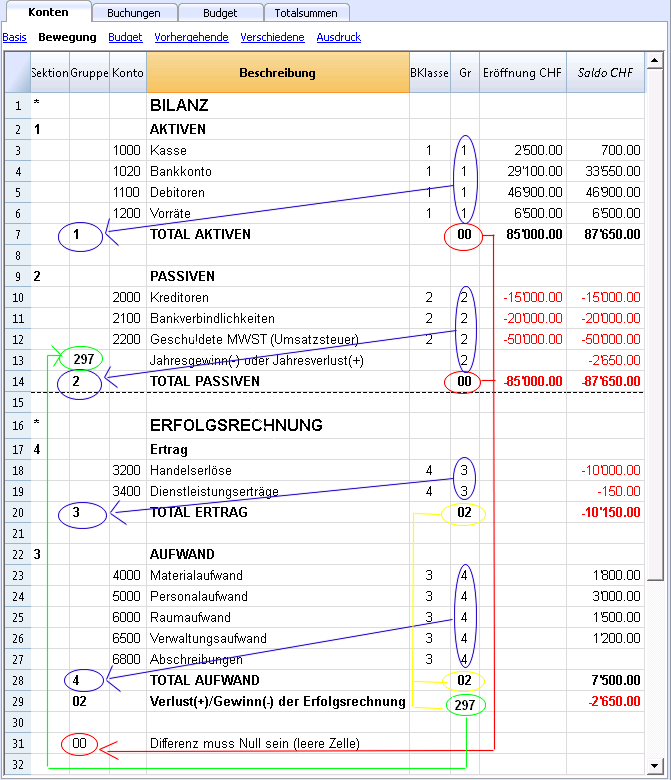Viewport: 671px width, 780px height.
Task: Switch to the Konten tab
Action: click(48, 12)
